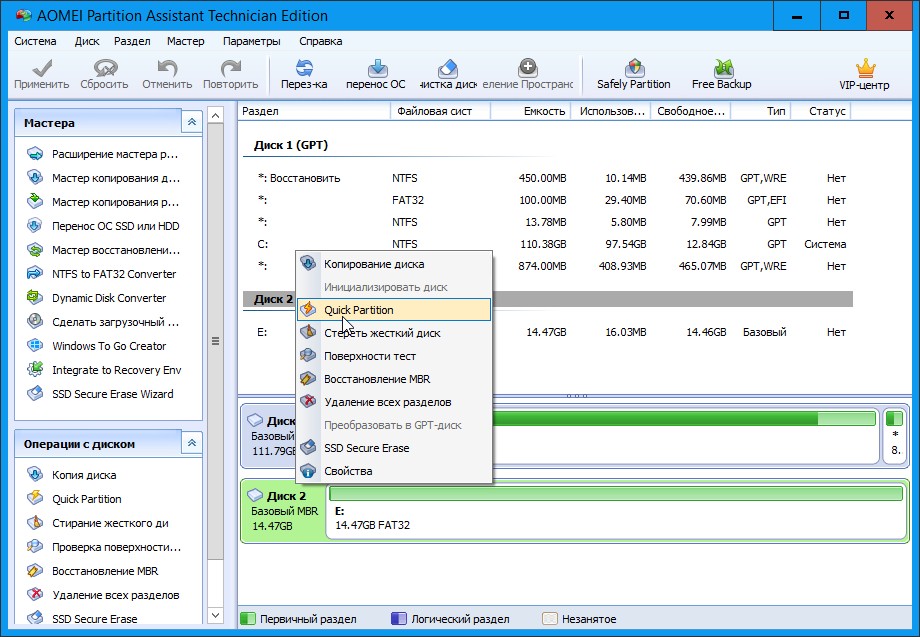Sort by the Раздел column header
The width and height of the screenshot is (920, 637).
click(x=314, y=111)
